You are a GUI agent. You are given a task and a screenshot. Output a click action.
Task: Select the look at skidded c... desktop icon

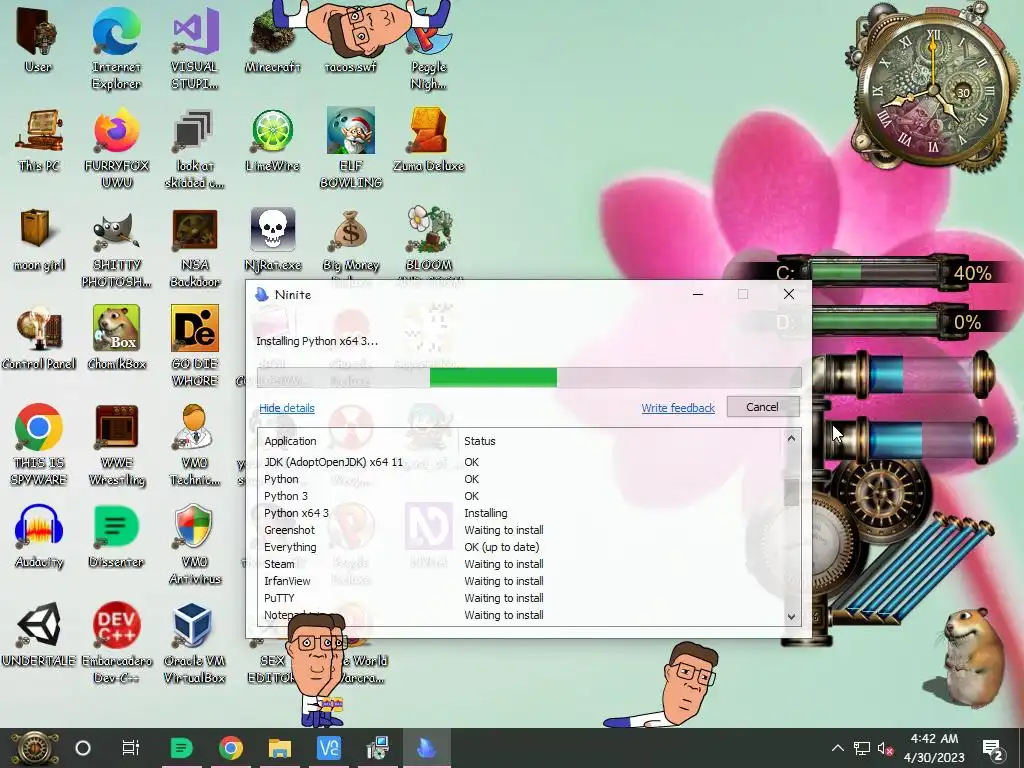click(195, 148)
